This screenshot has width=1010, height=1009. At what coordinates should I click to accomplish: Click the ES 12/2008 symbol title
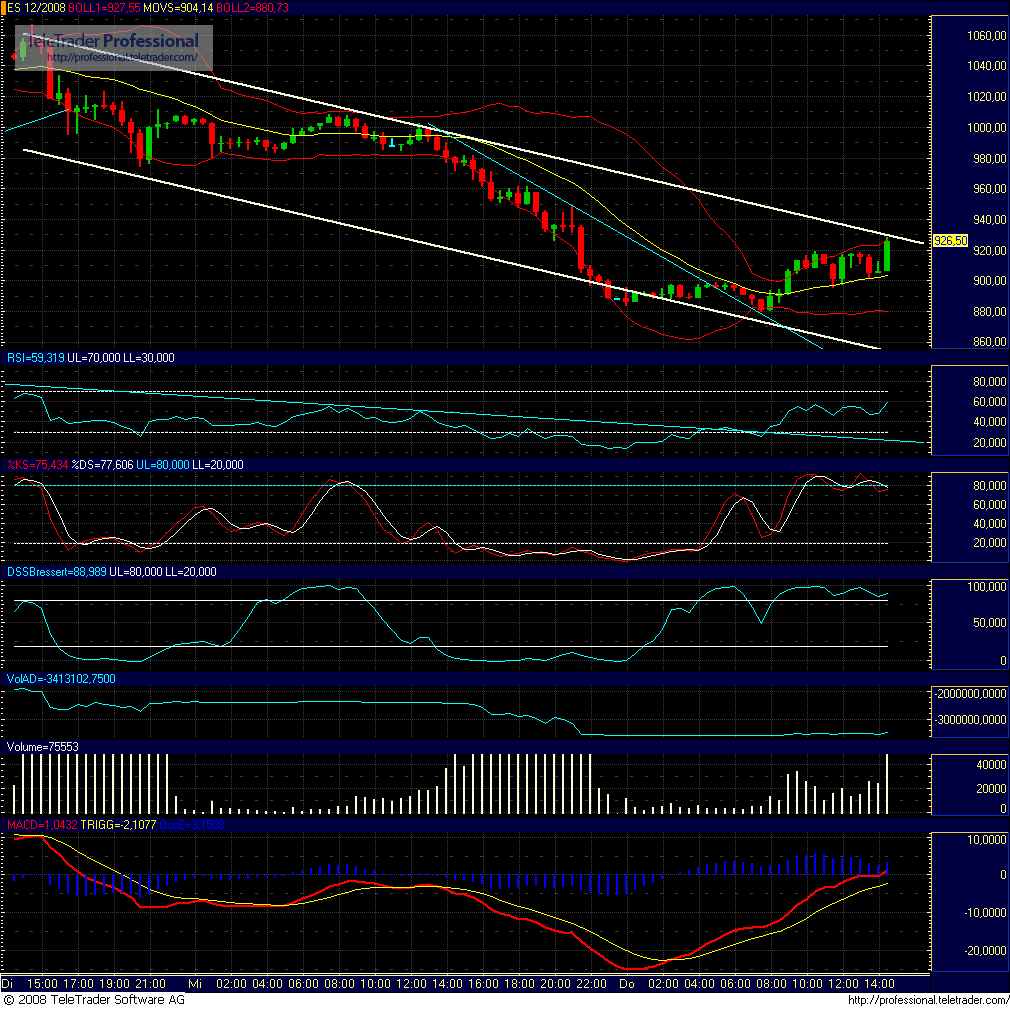[36, 8]
